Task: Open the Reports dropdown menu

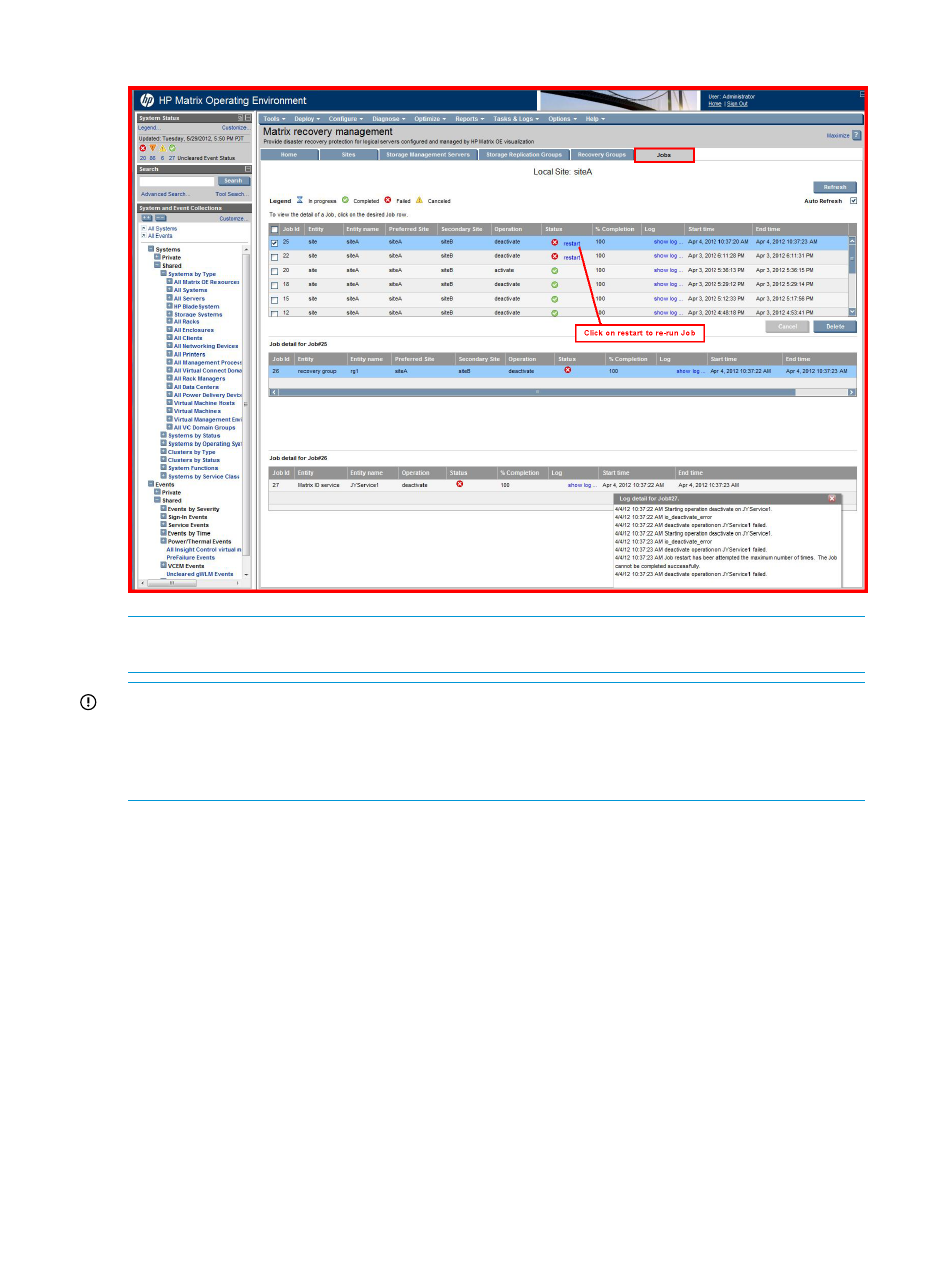Action: pyautogui.click(x=469, y=119)
